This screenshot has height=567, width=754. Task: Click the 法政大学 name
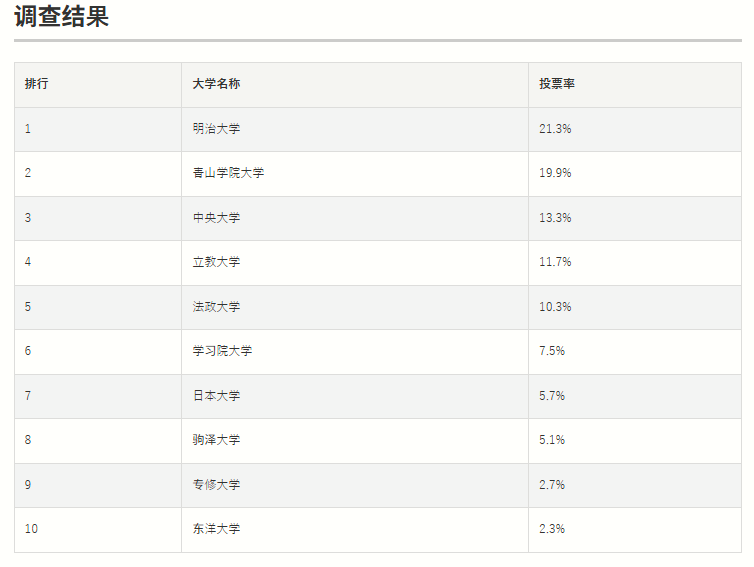[x=216, y=307]
